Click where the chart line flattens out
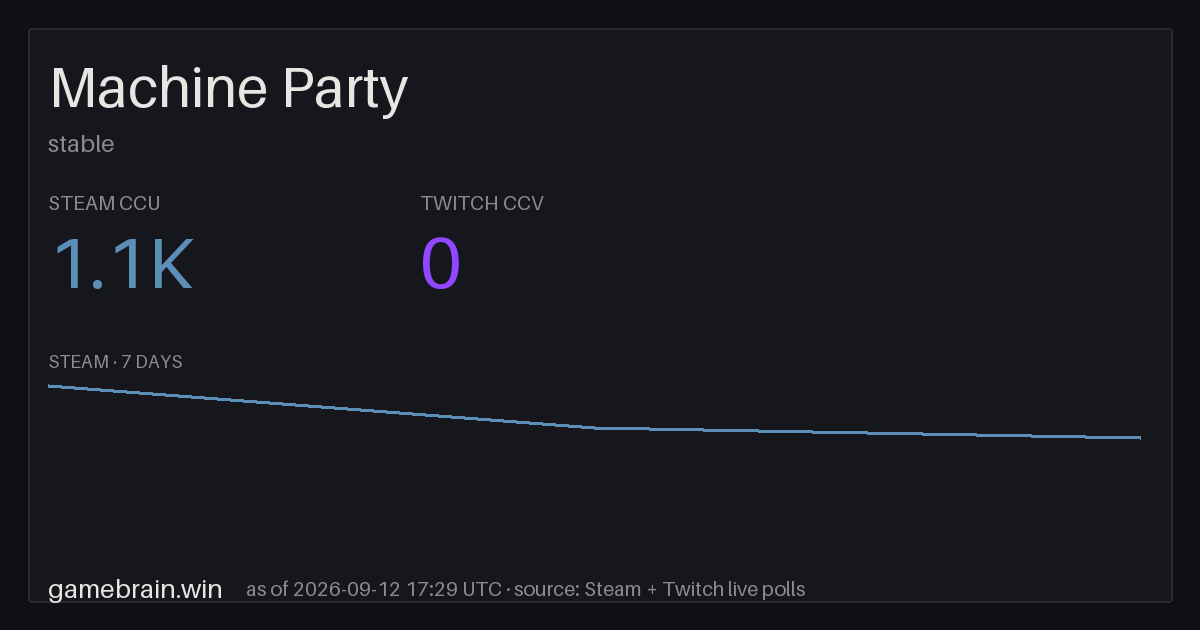This screenshot has height=630, width=1200. (598, 428)
